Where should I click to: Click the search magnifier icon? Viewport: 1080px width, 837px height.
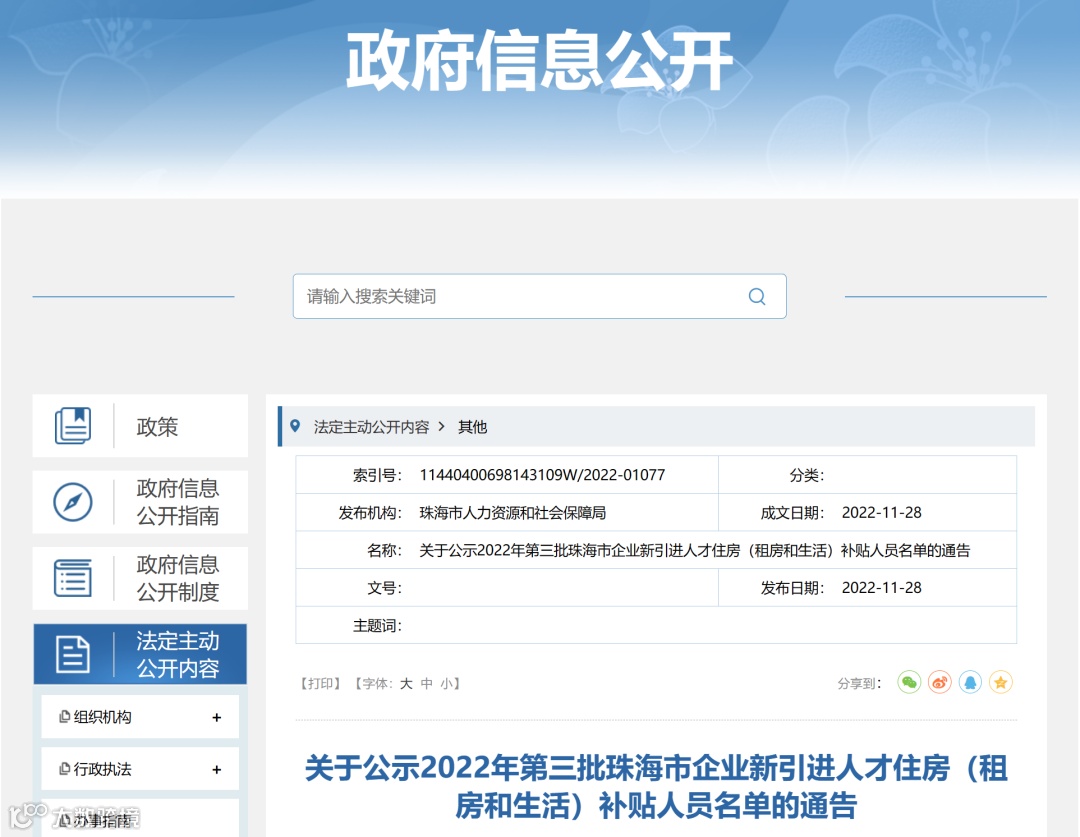[x=757, y=296]
